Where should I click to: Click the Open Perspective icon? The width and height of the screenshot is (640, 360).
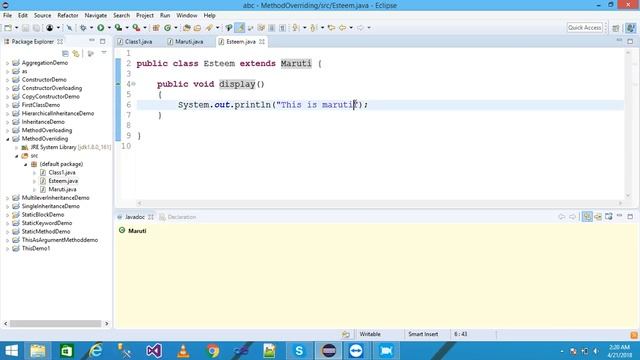tap(616, 28)
